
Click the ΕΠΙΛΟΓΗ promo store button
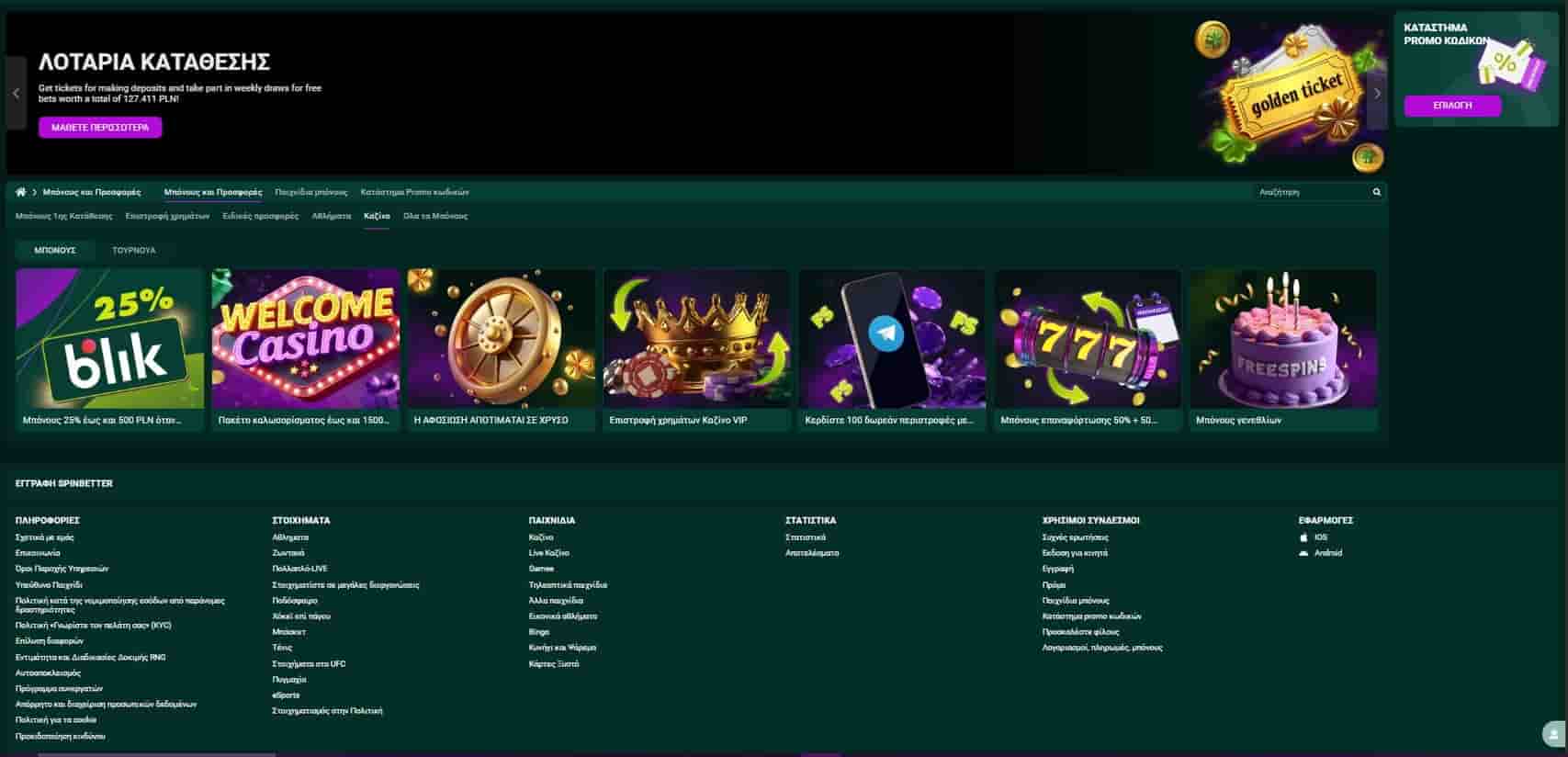coord(1452,106)
